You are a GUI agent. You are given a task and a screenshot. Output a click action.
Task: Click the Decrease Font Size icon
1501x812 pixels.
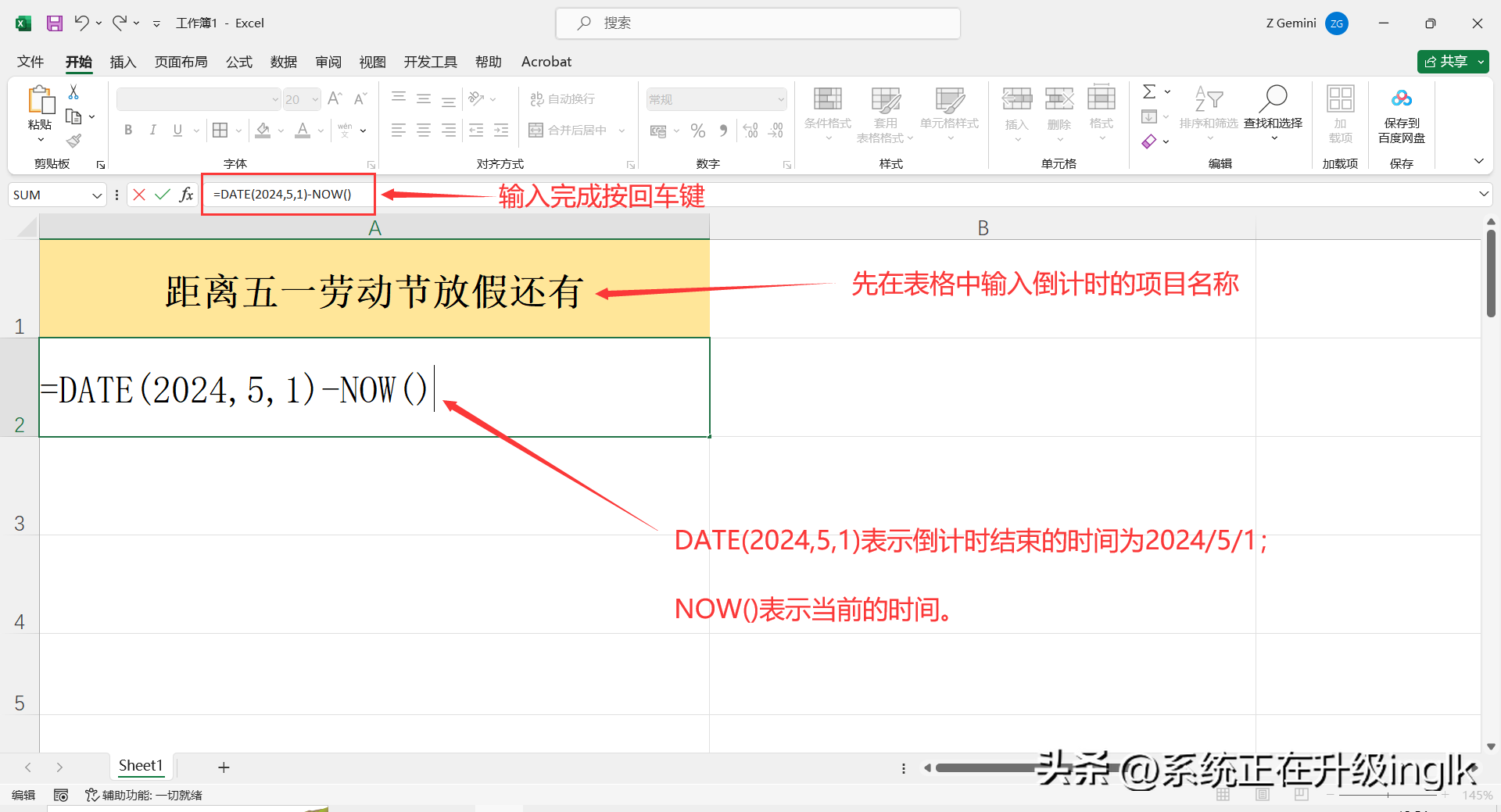[360, 99]
